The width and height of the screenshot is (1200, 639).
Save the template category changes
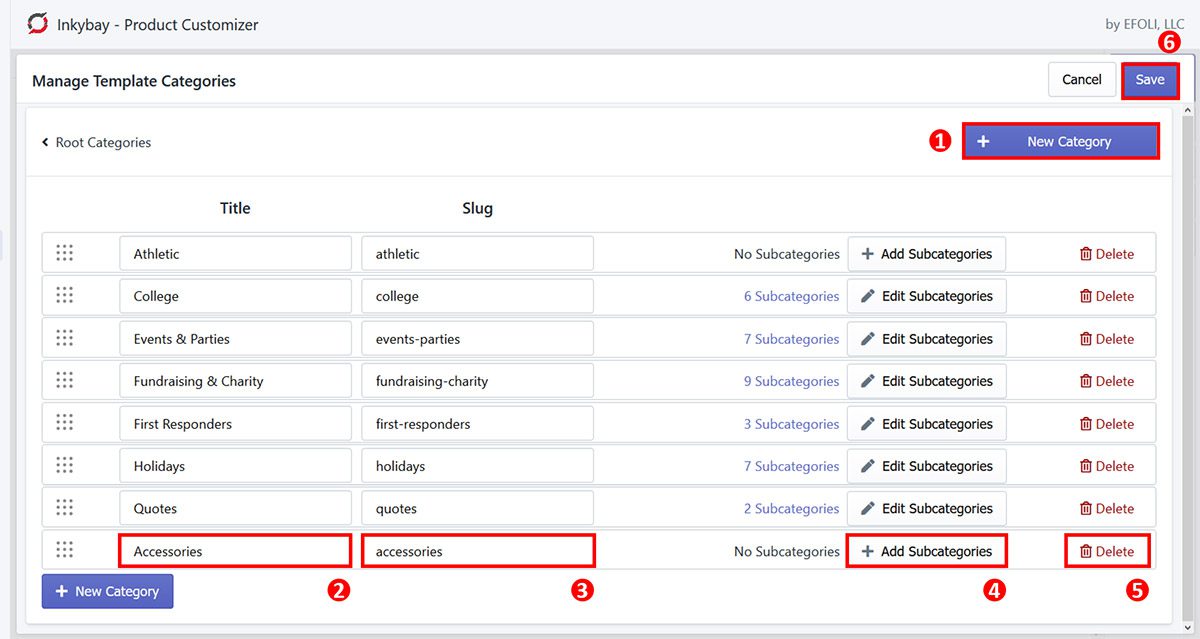point(1150,79)
